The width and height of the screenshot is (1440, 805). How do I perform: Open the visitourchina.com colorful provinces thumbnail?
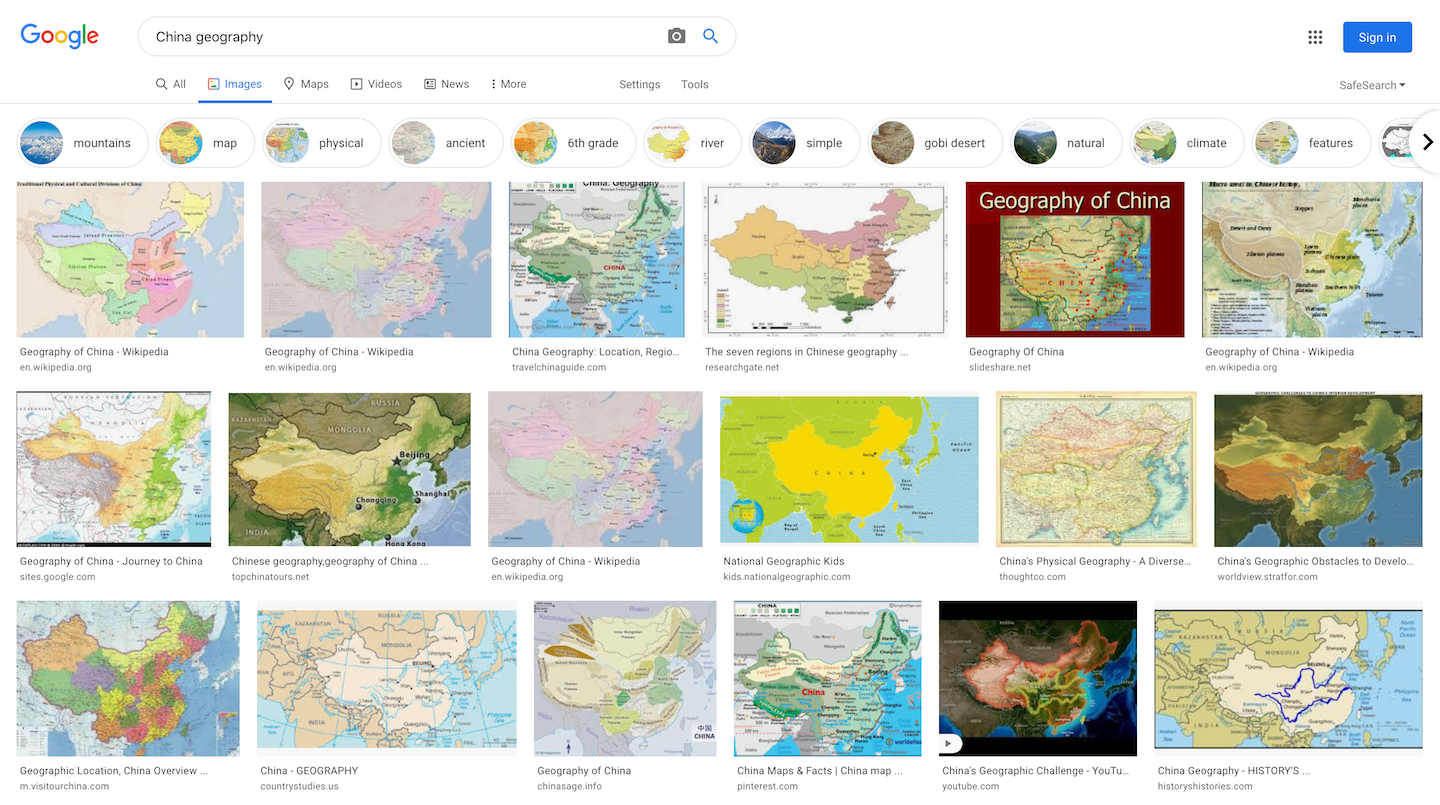[x=128, y=678]
